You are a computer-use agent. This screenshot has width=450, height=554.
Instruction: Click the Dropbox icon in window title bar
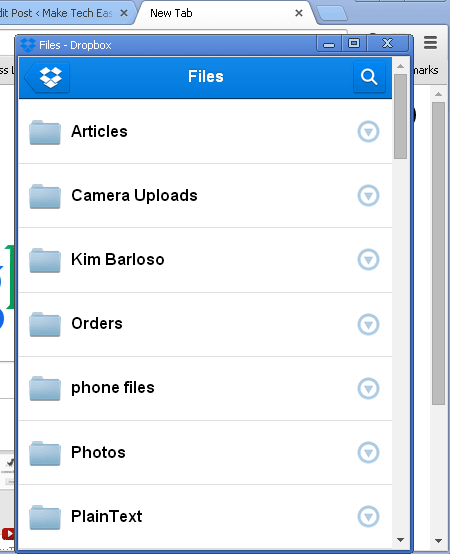(x=28, y=45)
